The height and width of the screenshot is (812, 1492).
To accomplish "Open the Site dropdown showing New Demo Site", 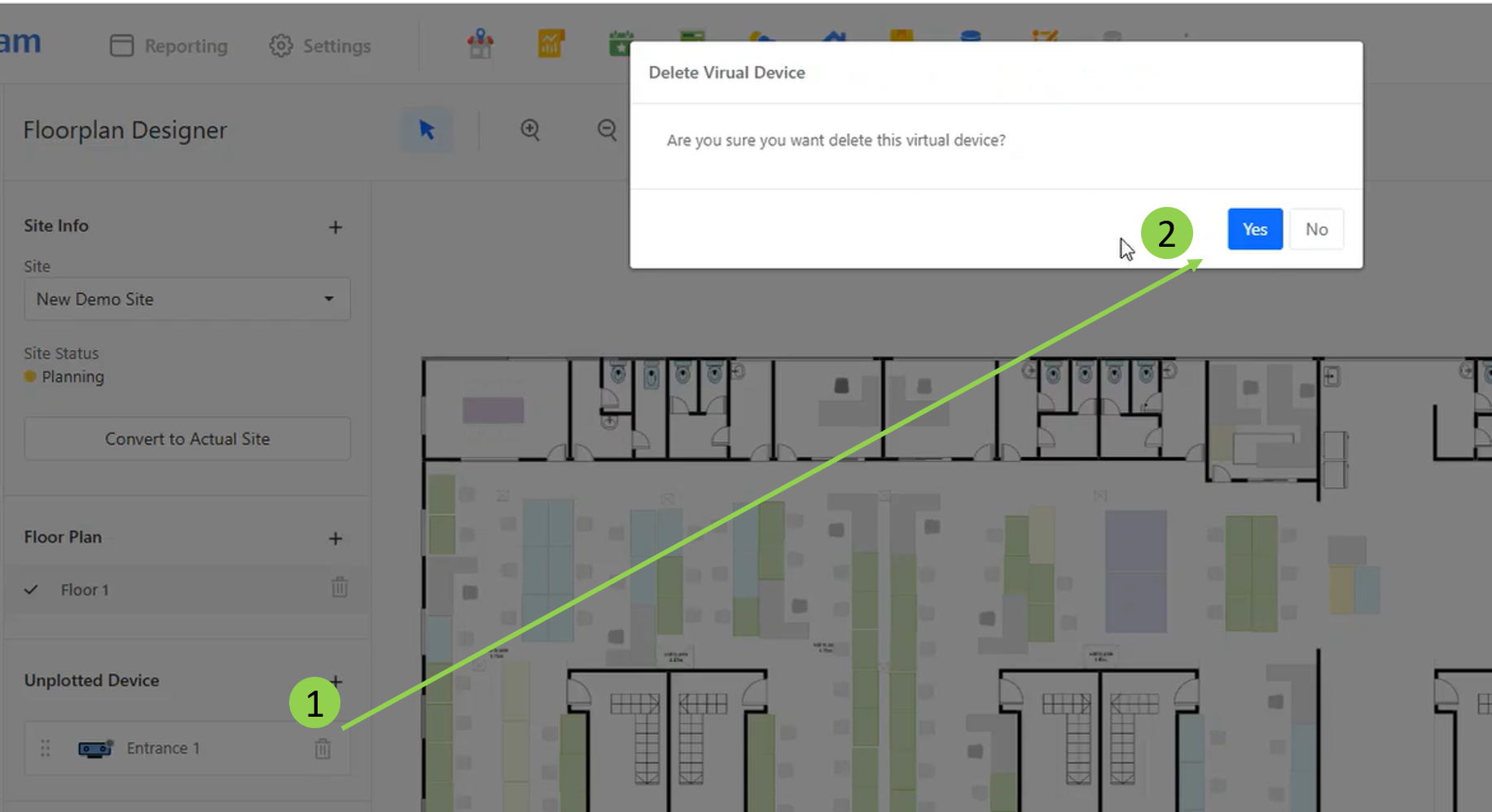I will 187,299.
